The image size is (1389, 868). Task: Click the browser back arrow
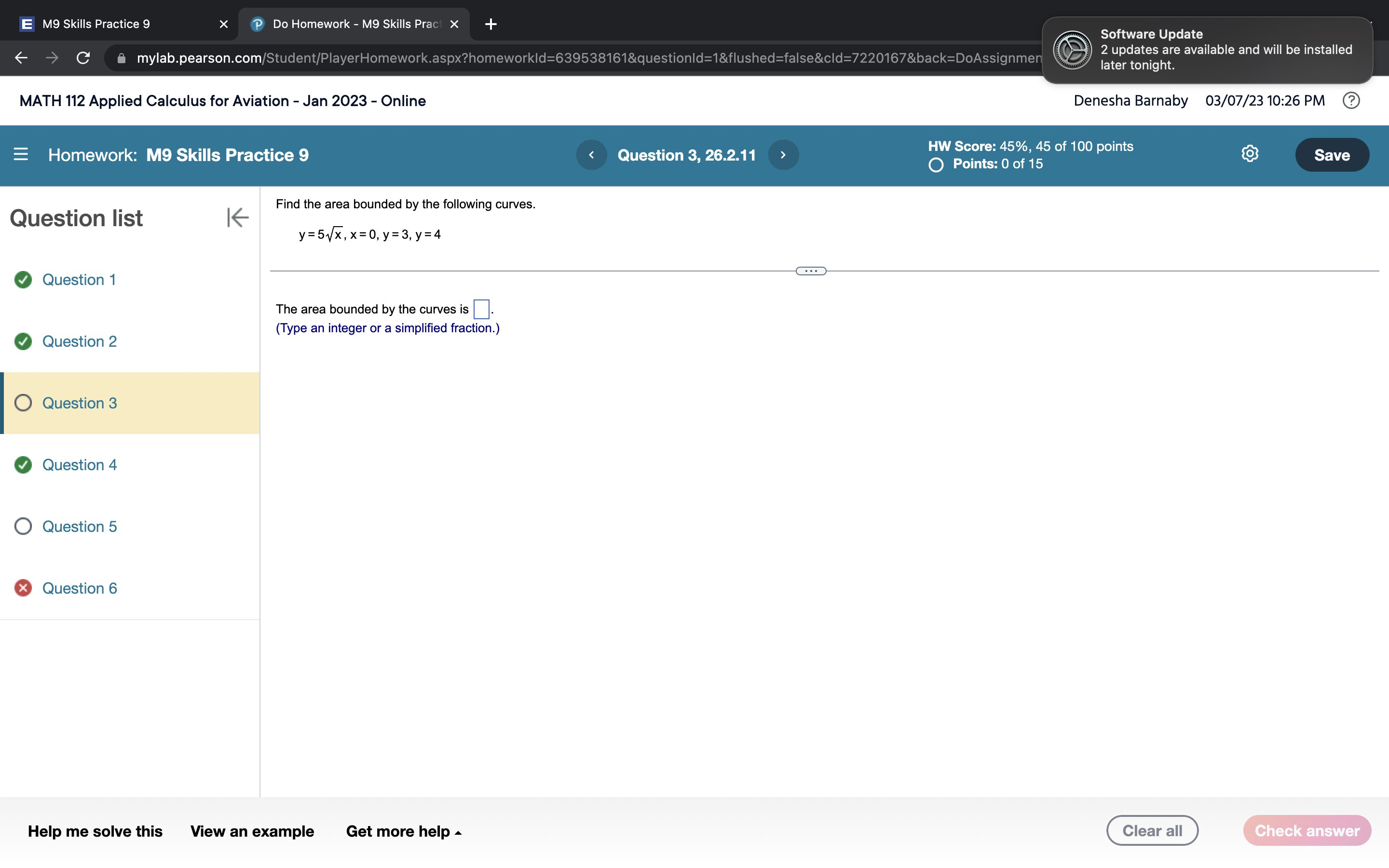pyautogui.click(x=21, y=58)
